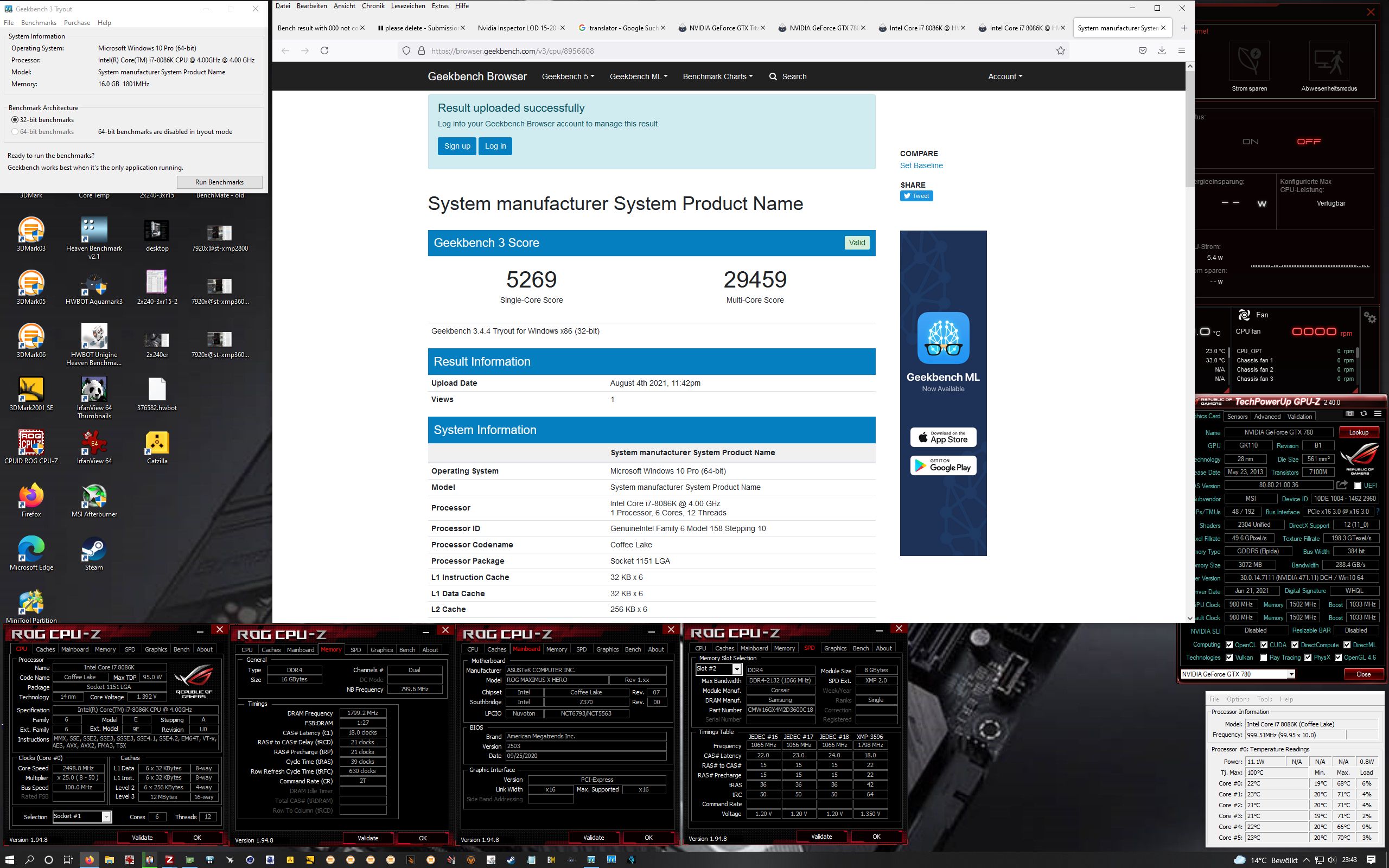Screen dimensions: 1389x868
Task: Toggle the OpenCL checkbox in GPU-Z
Action: pyautogui.click(x=1229, y=644)
